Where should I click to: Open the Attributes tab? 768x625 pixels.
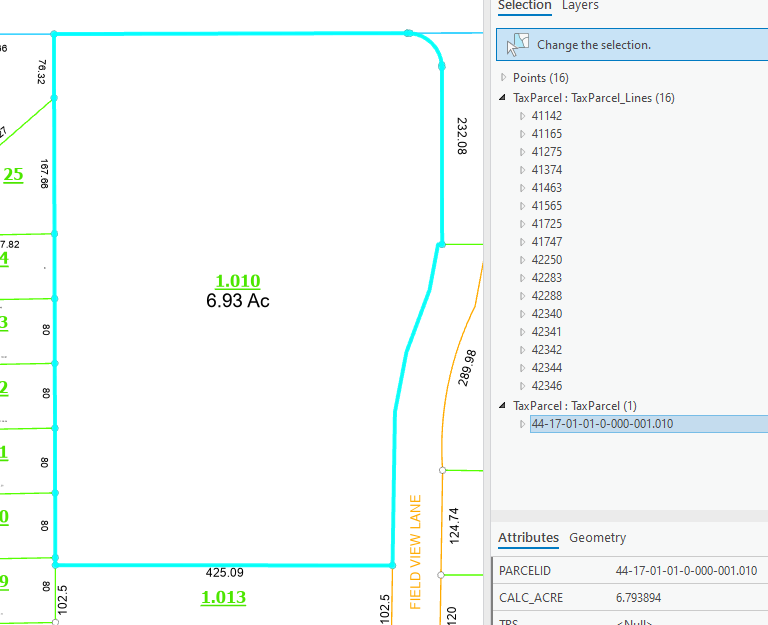click(x=528, y=537)
